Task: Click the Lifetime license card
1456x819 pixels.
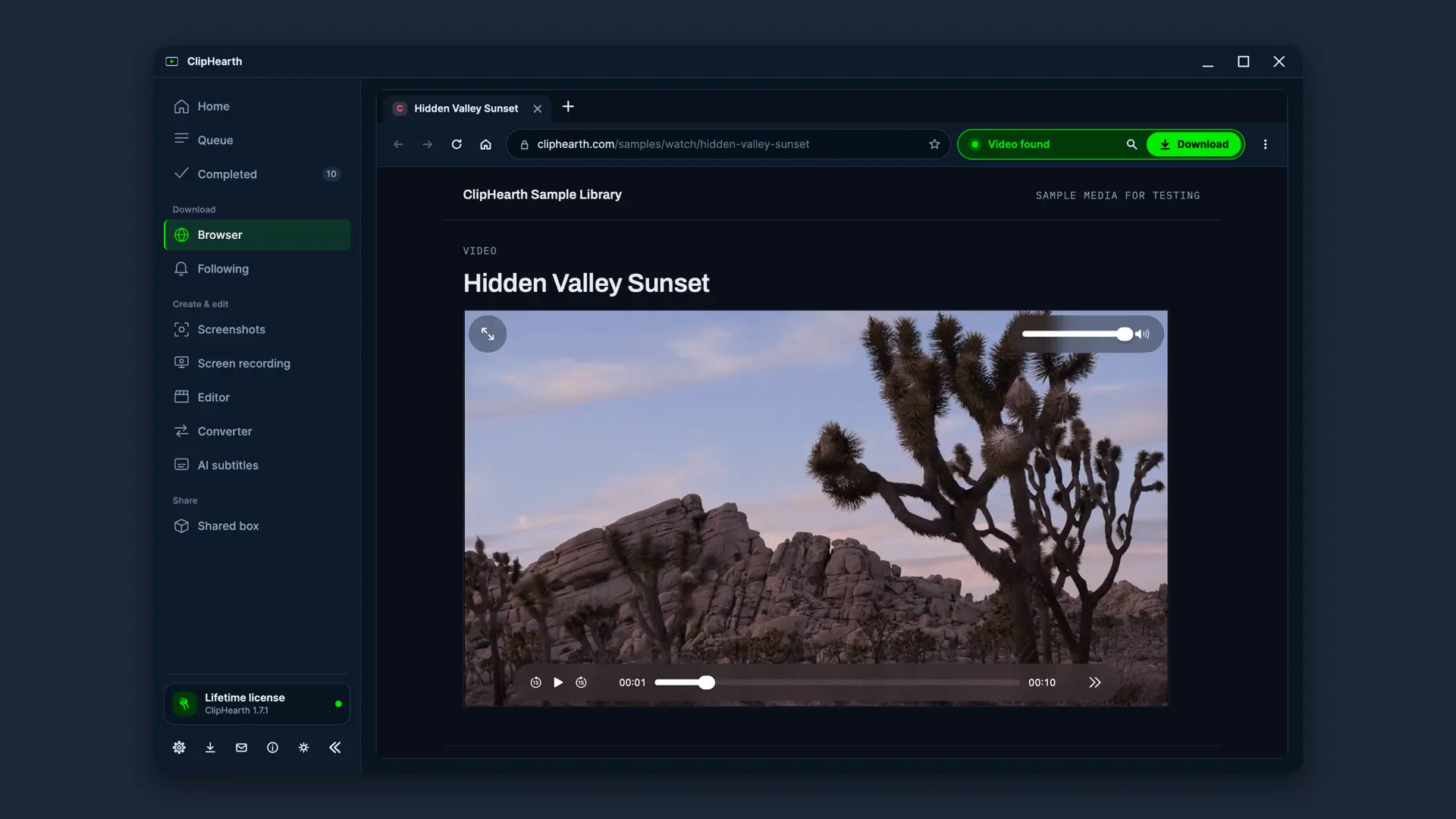Action: [x=257, y=704]
